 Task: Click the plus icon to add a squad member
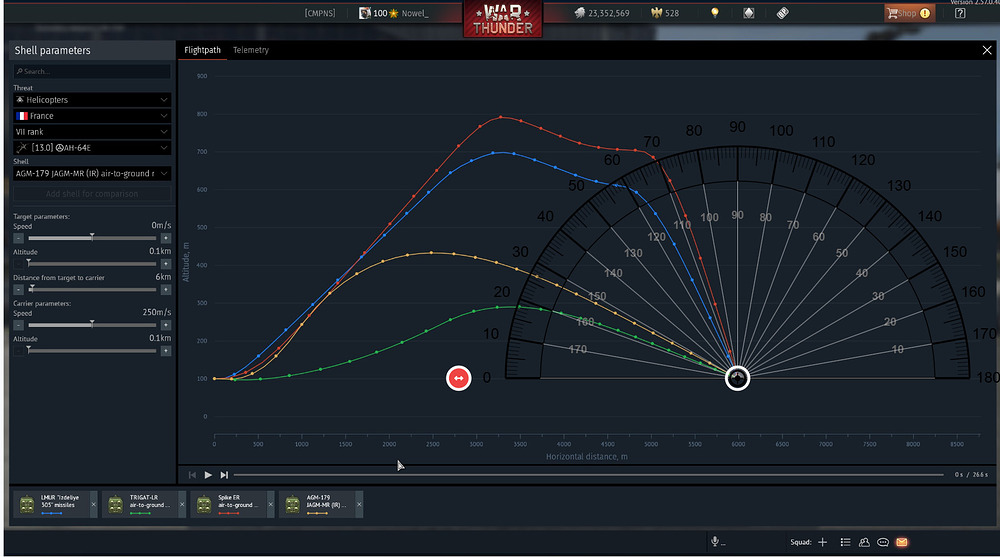point(823,542)
